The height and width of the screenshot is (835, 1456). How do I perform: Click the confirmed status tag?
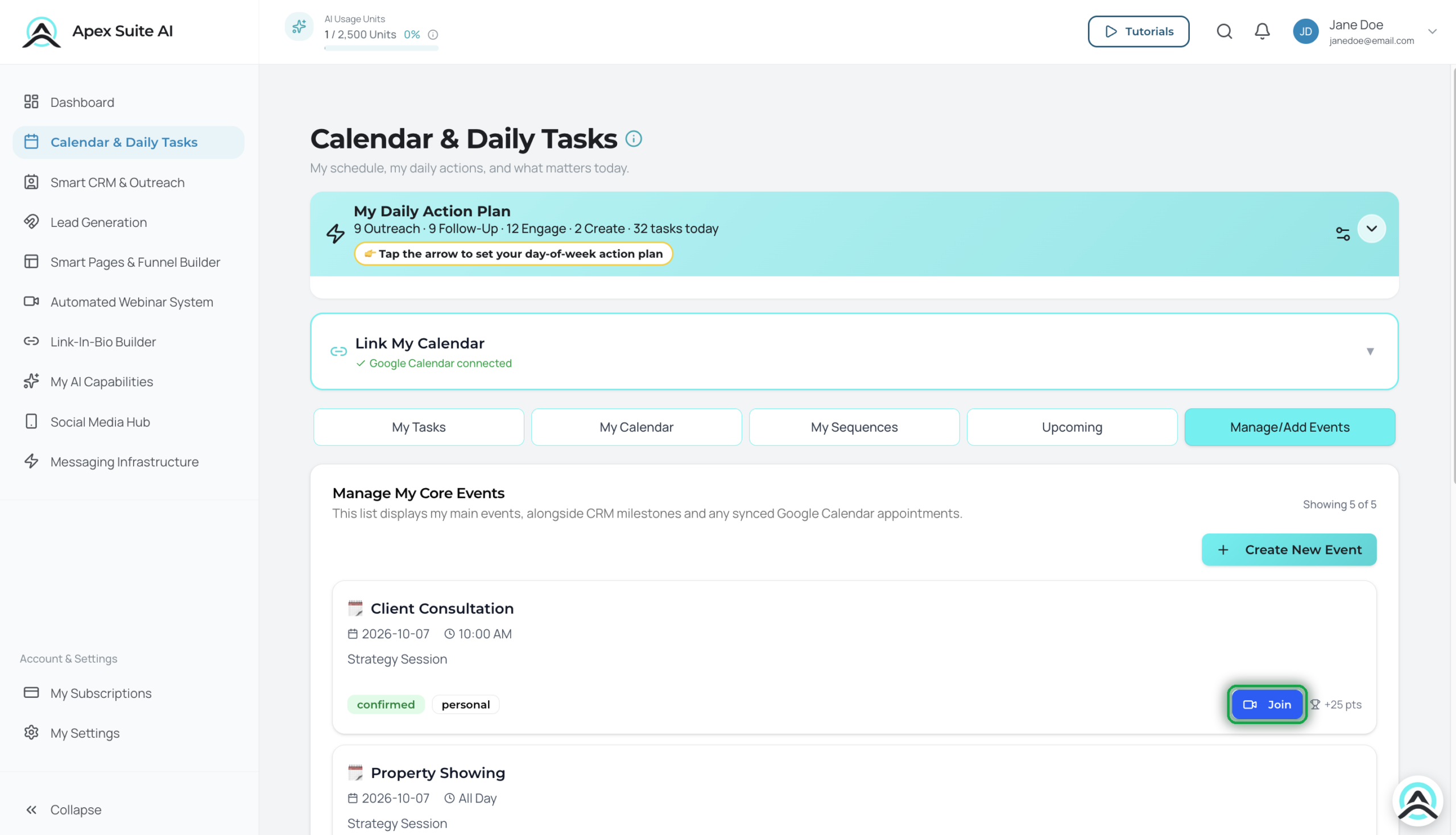coord(386,704)
